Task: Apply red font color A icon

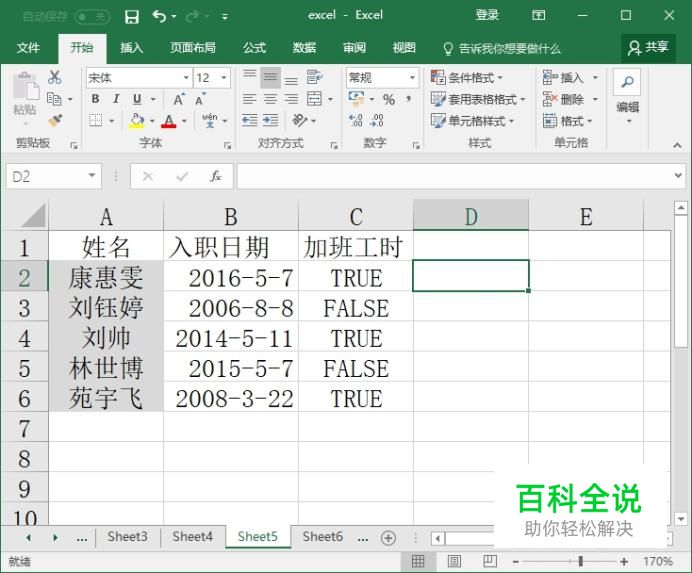Action: point(169,121)
